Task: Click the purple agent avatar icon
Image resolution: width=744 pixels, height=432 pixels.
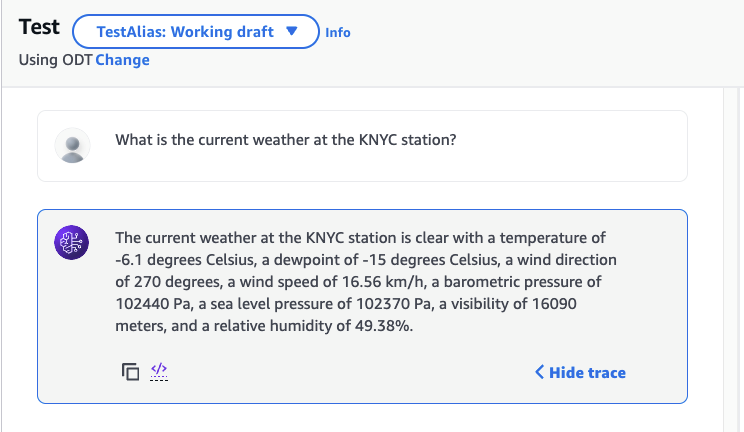Action: tap(72, 244)
